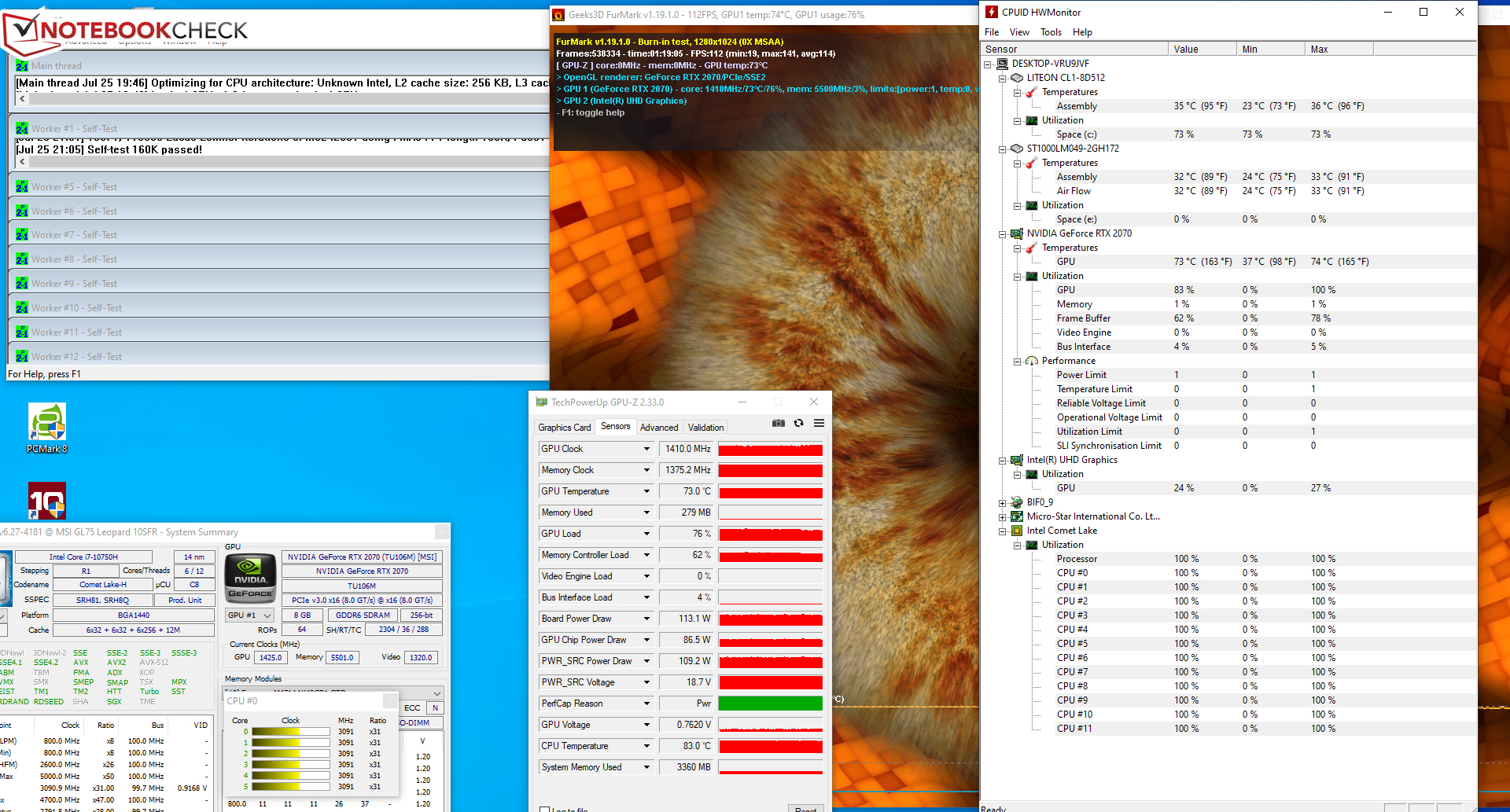
Task: Click the GPU Clock history graph in GPU-Z
Action: pos(771,449)
